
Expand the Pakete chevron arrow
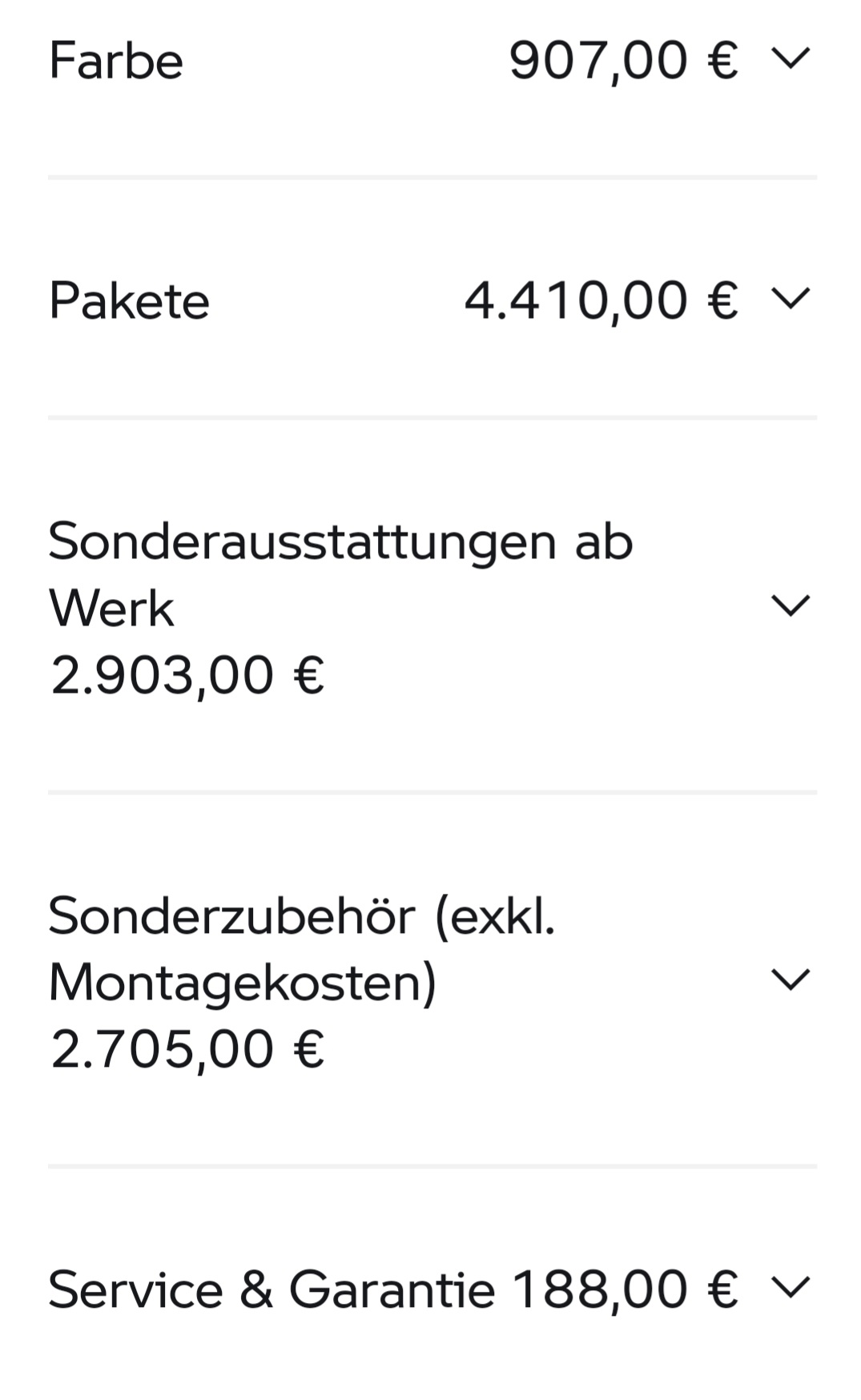click(791, 299)
